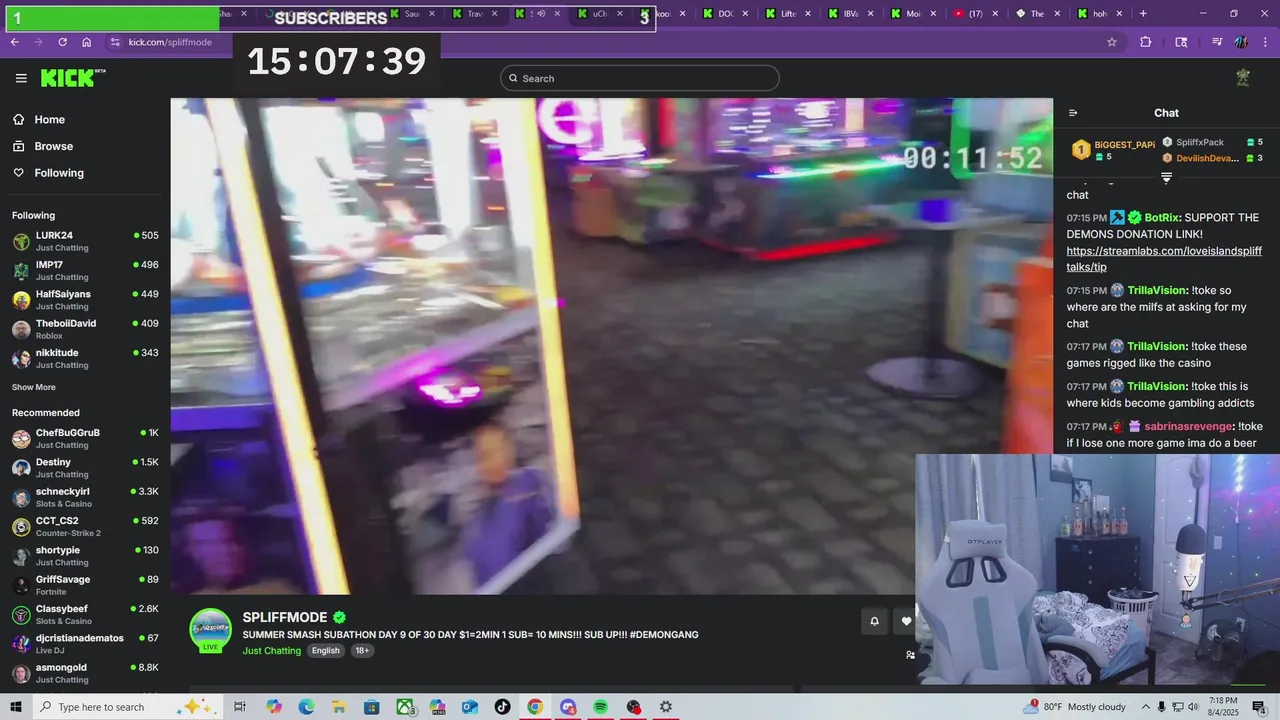Viewport: 1280px width, 720px height.
Task: Open browser extensions menu
Action: coord(1146,42)
